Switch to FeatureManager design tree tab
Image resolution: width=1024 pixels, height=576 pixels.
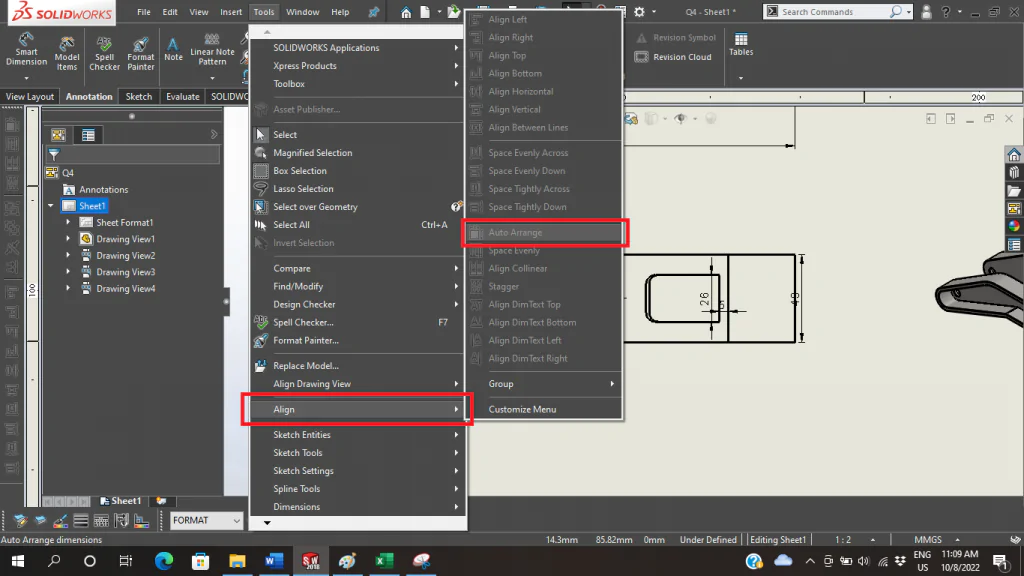pos(58,135)
